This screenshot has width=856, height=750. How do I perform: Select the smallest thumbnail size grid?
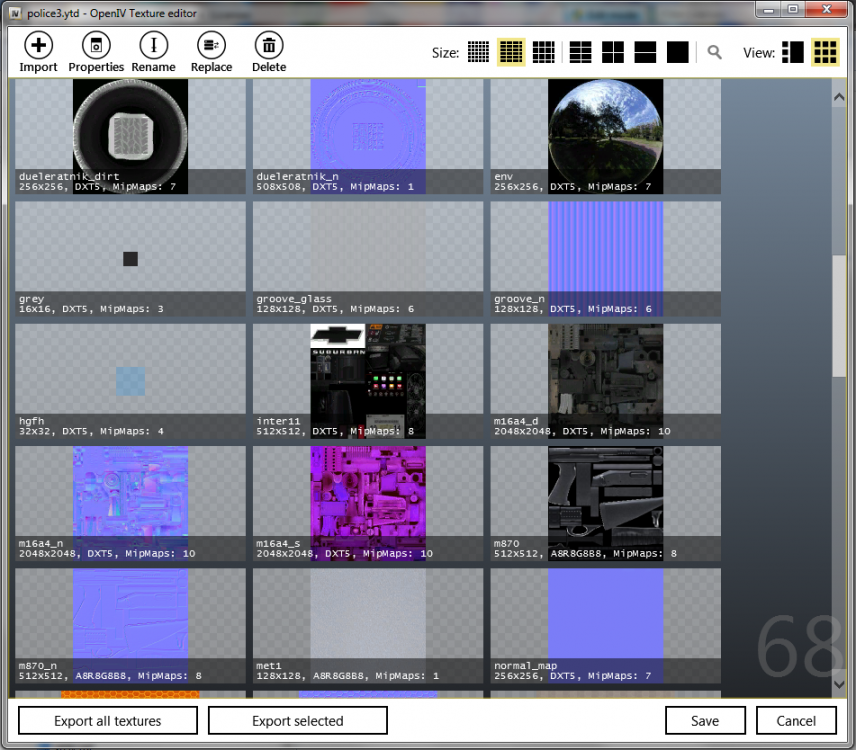tap(478, 52)
